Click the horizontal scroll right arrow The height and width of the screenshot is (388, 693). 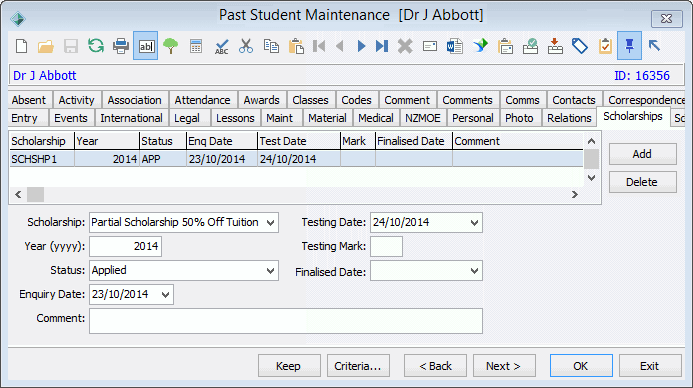[575, 194]
